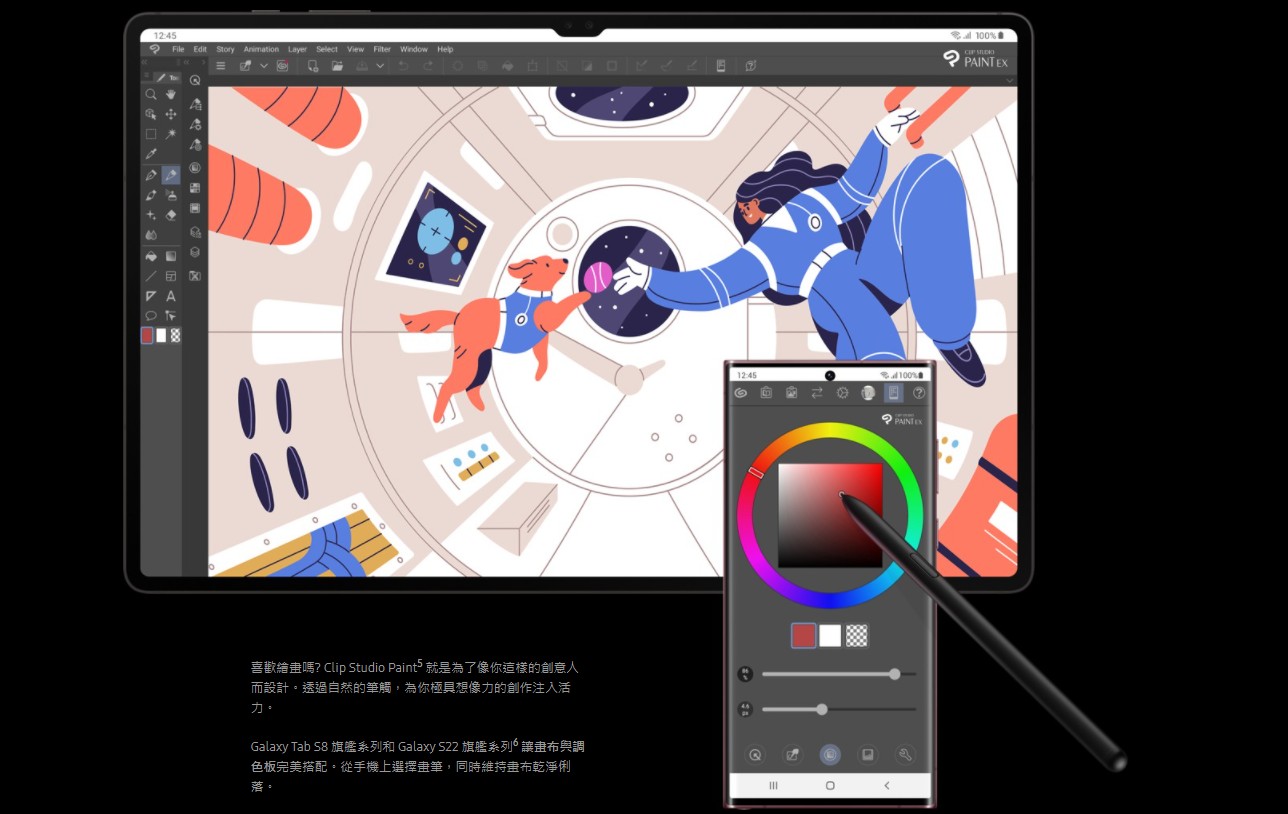Choose the Blend droplets tool
Image resolution: width=1288 pixels, height=814 pixels.
[x=151, y=234]
